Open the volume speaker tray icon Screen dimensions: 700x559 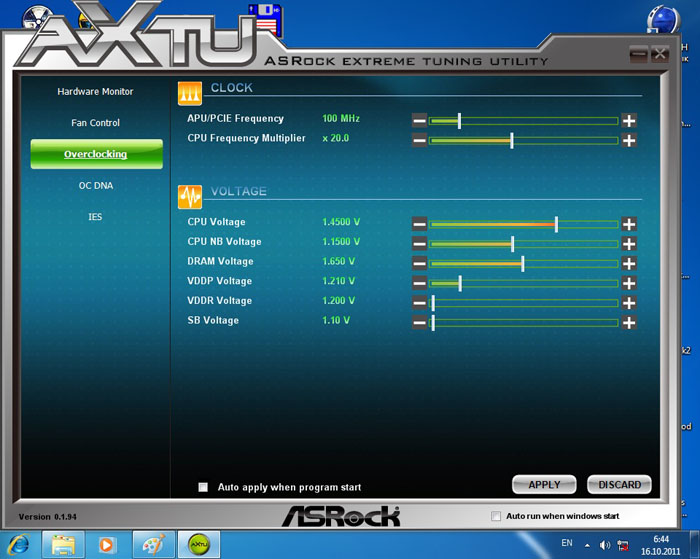point(605,545)
